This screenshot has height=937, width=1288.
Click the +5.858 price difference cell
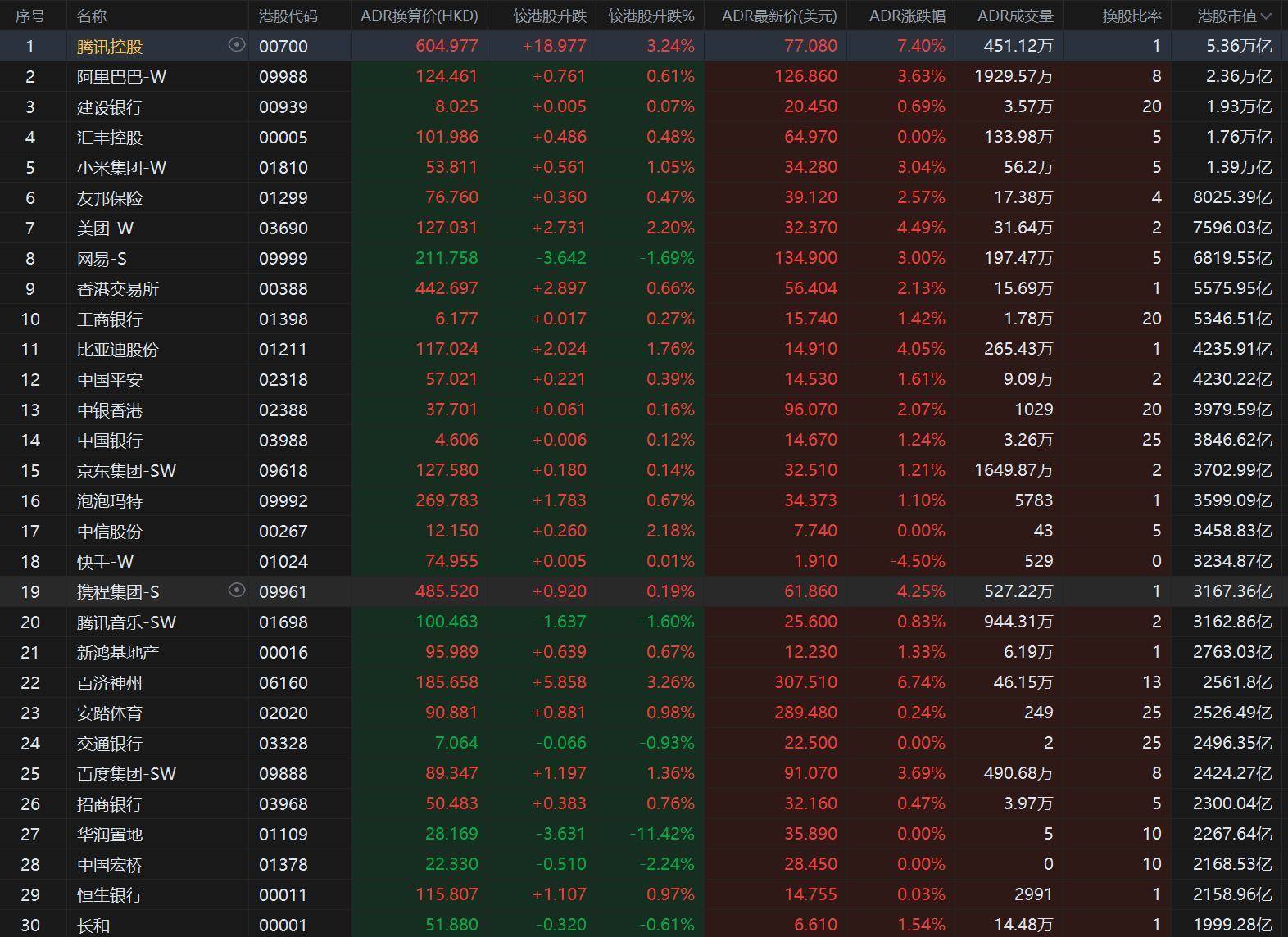(560, 682)
